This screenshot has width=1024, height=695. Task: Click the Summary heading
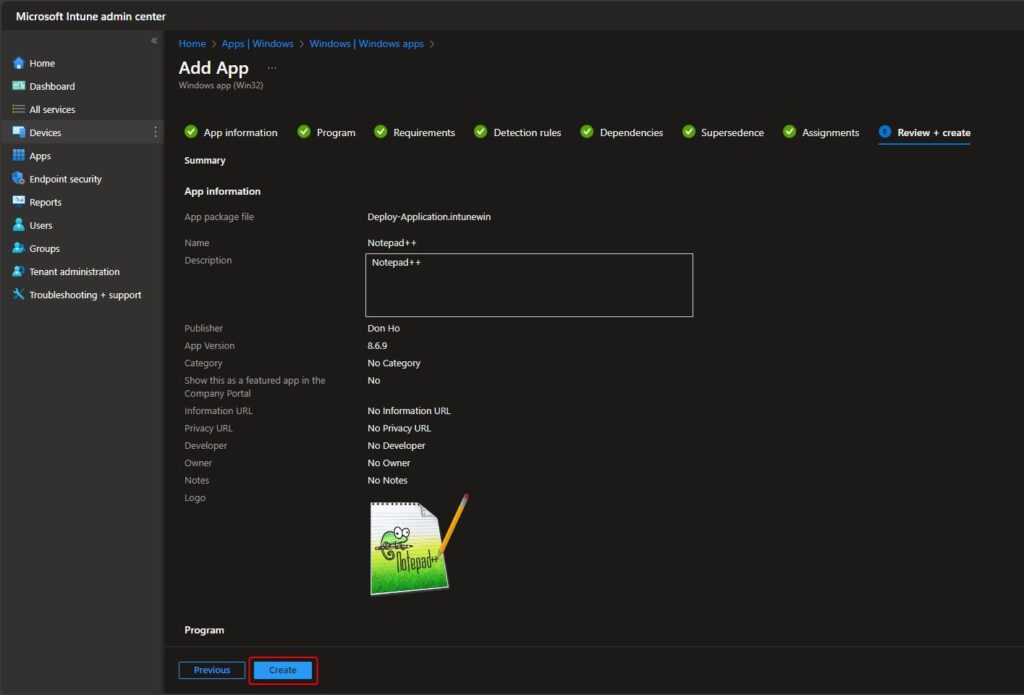[204, 160]
